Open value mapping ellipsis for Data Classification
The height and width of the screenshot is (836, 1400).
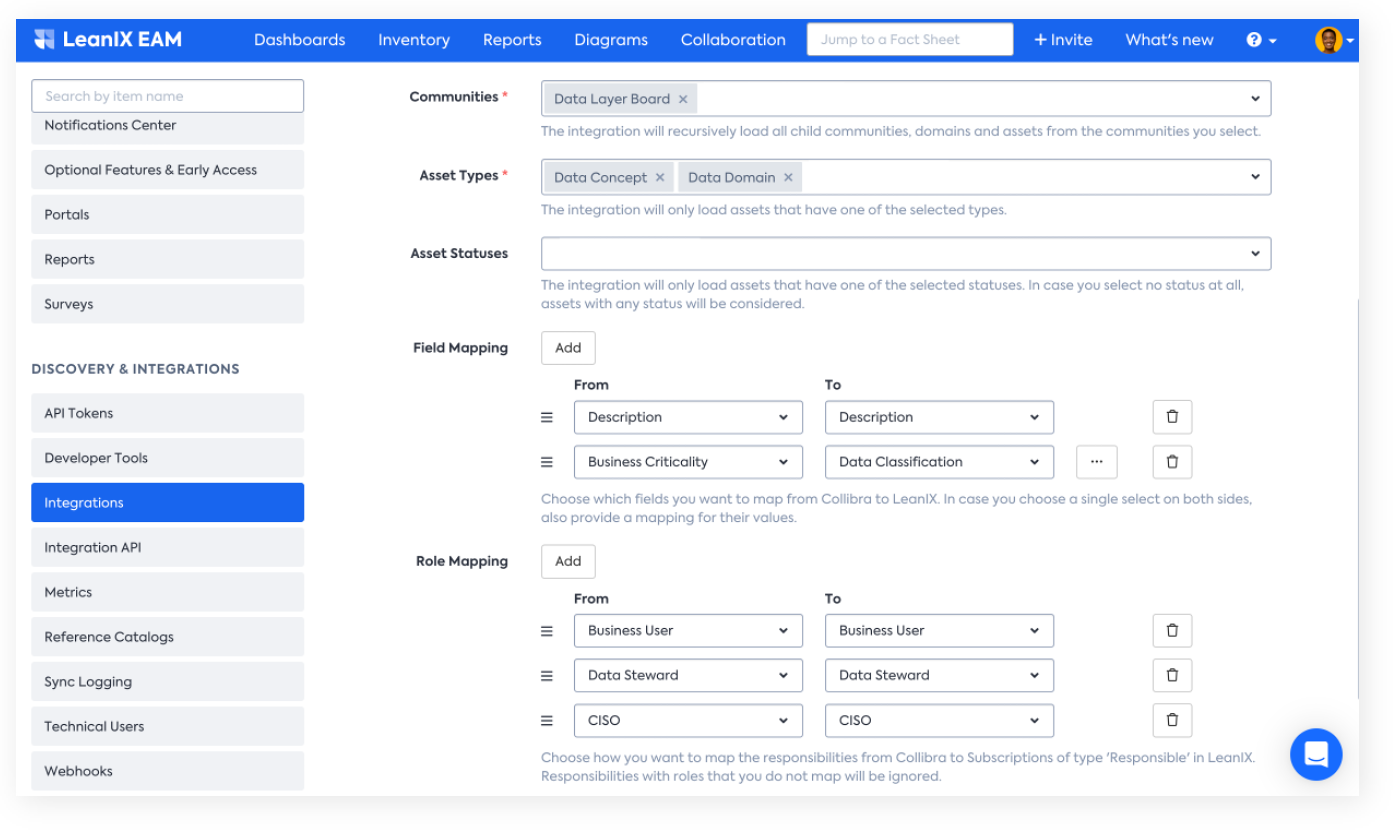click(x=1097, y=462)
